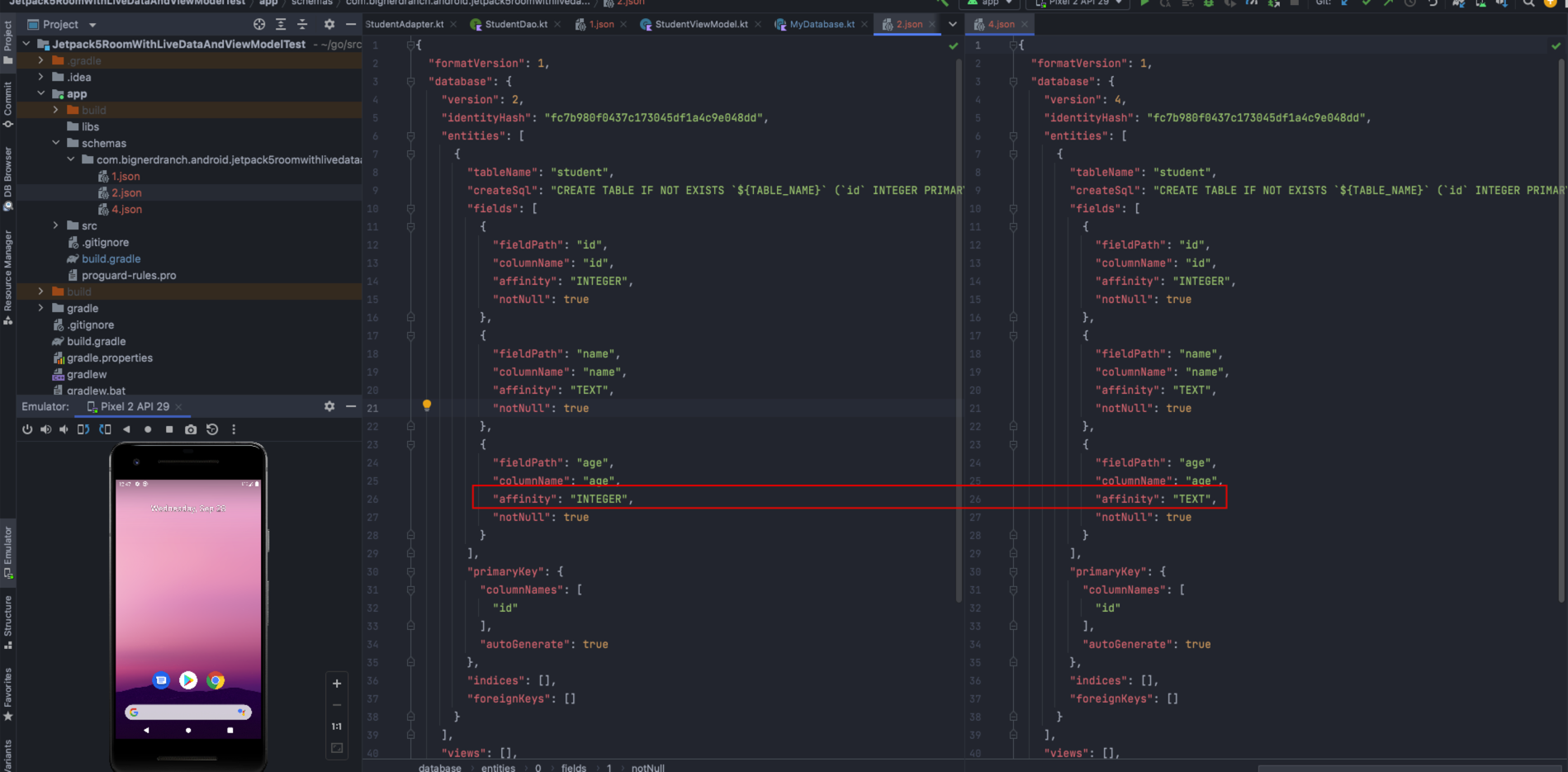
Task: Click the locate opened file target icon
Action: coord(259,25)
